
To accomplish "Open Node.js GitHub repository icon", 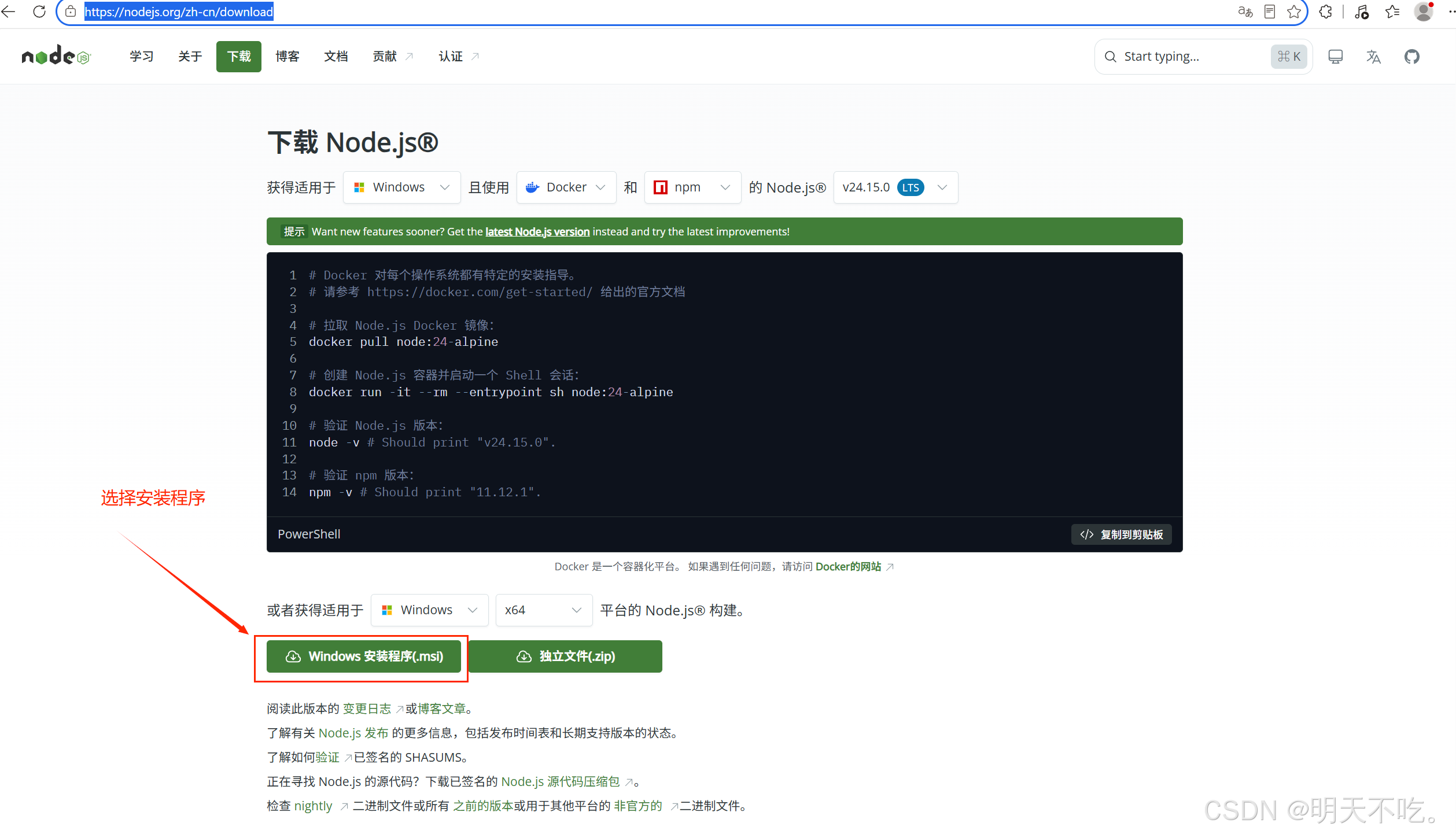I will (1412, 57).
